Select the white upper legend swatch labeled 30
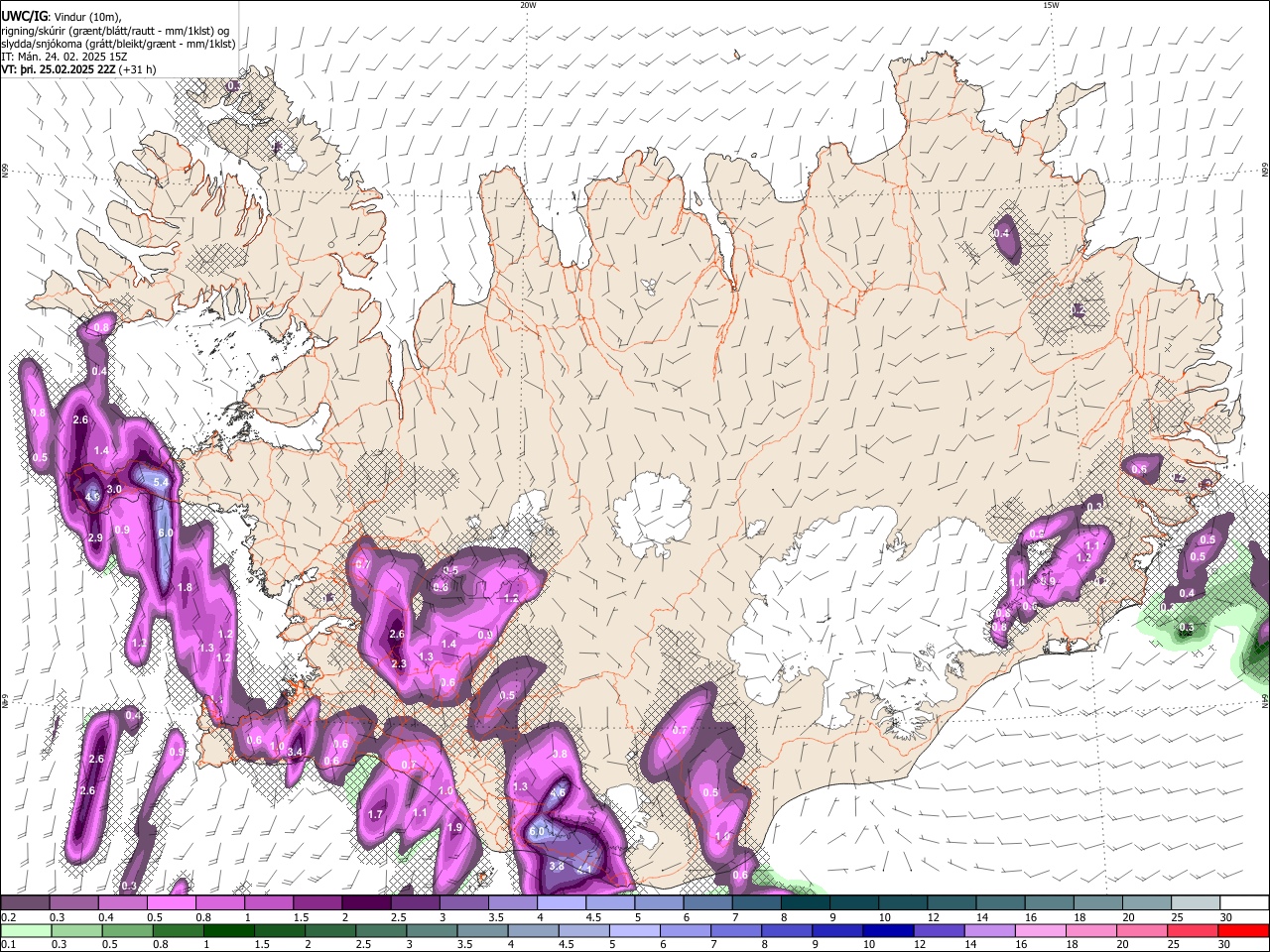 1245,903
